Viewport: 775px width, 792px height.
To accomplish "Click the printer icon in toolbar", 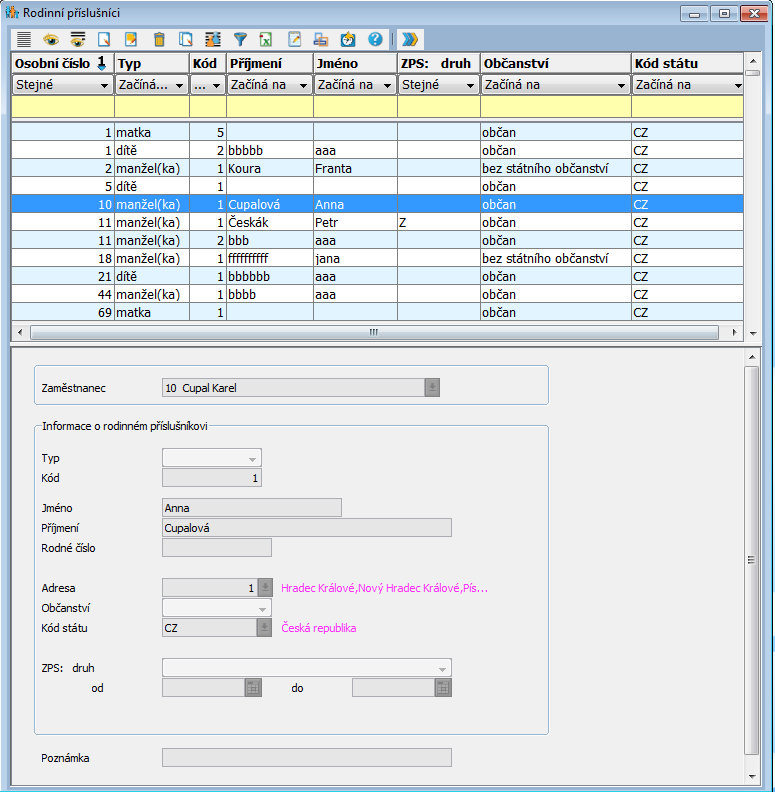I will point(321,39).
